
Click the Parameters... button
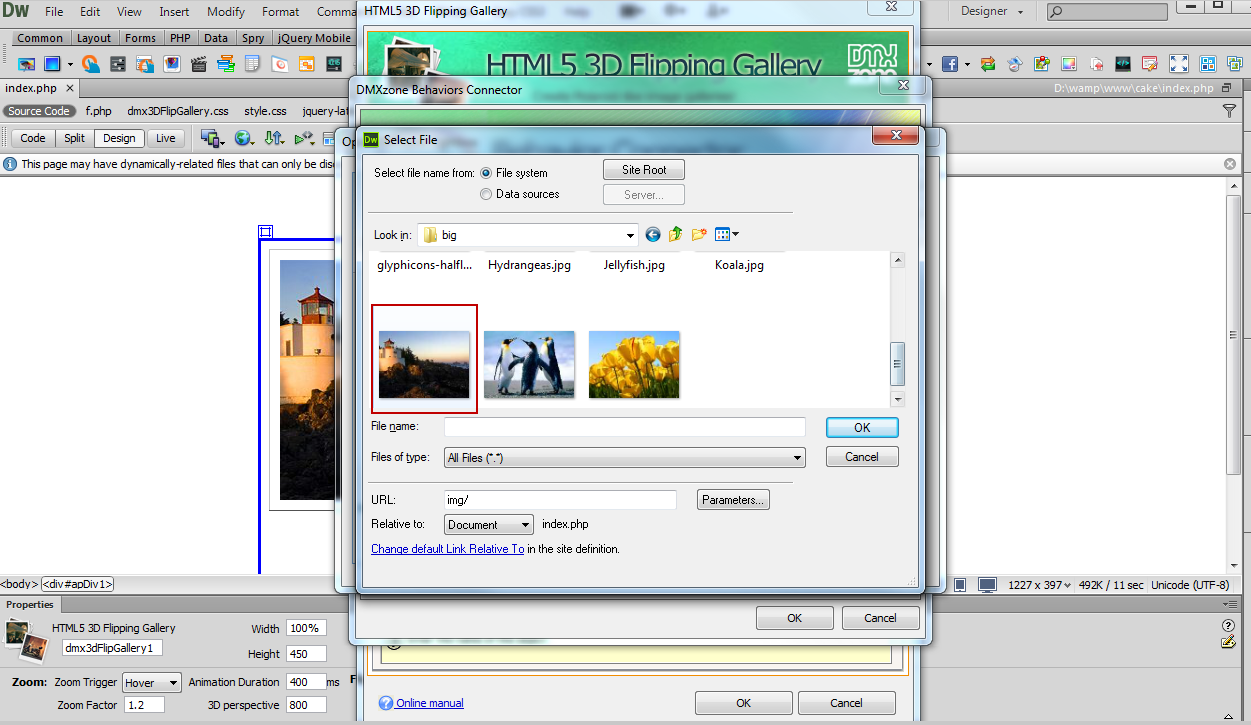pyautogui.click(x=733, y=500)
